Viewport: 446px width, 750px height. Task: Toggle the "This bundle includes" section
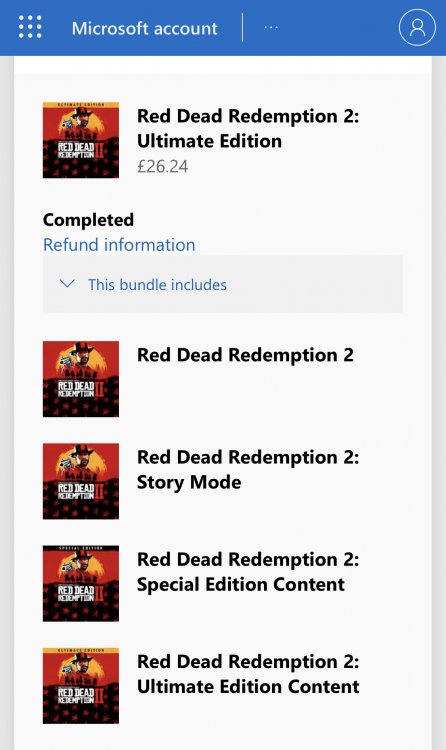click(223, 284)
